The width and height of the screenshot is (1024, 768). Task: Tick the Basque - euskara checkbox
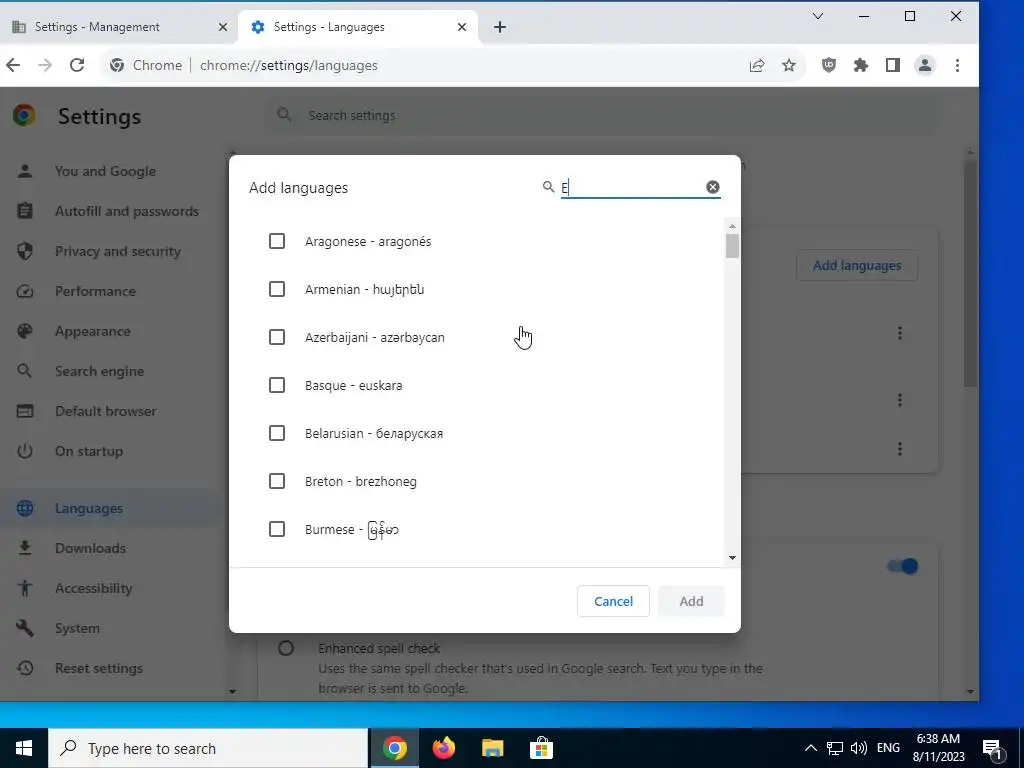point(277,385)
